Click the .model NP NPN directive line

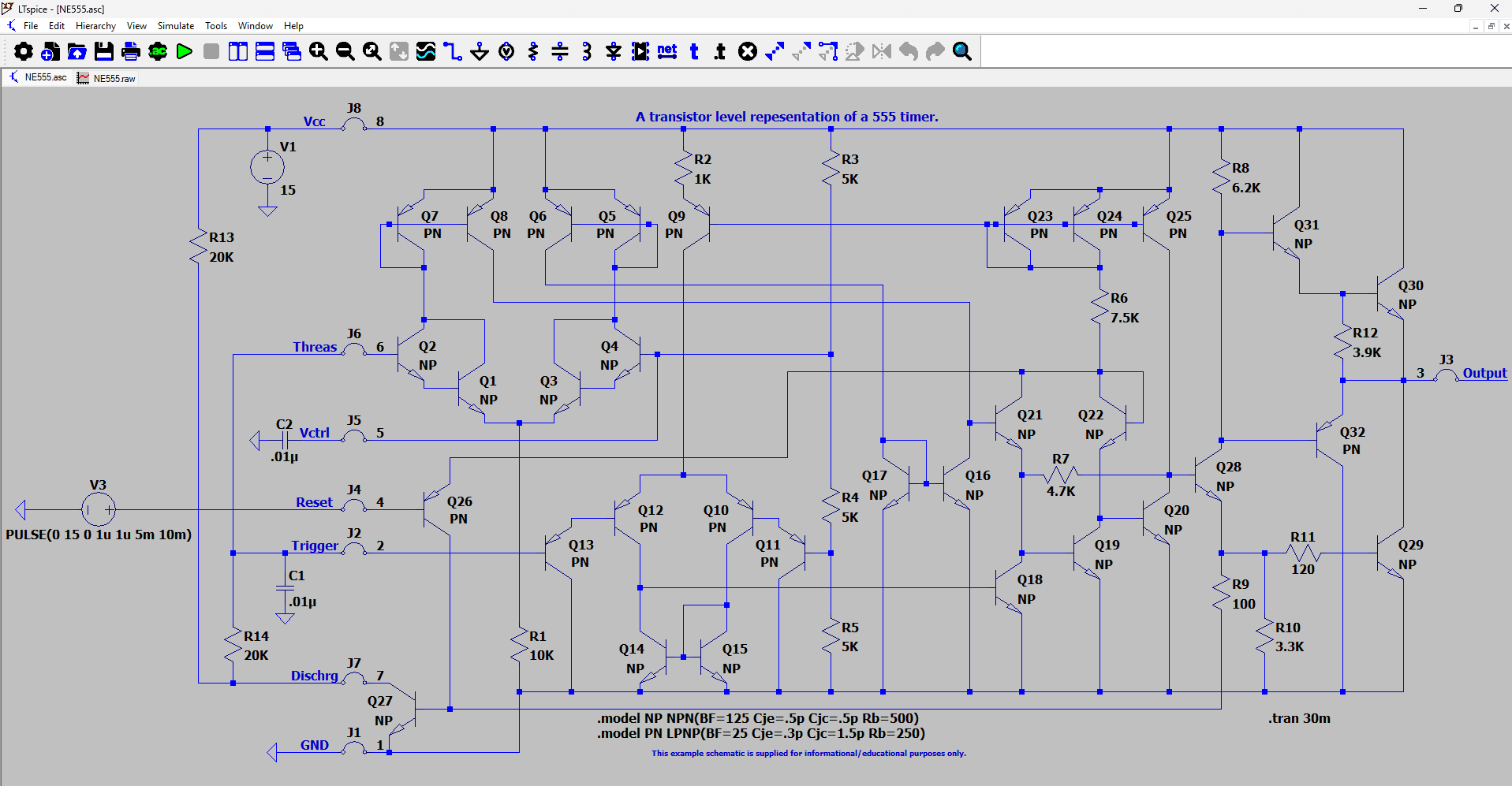coord(758,718)
